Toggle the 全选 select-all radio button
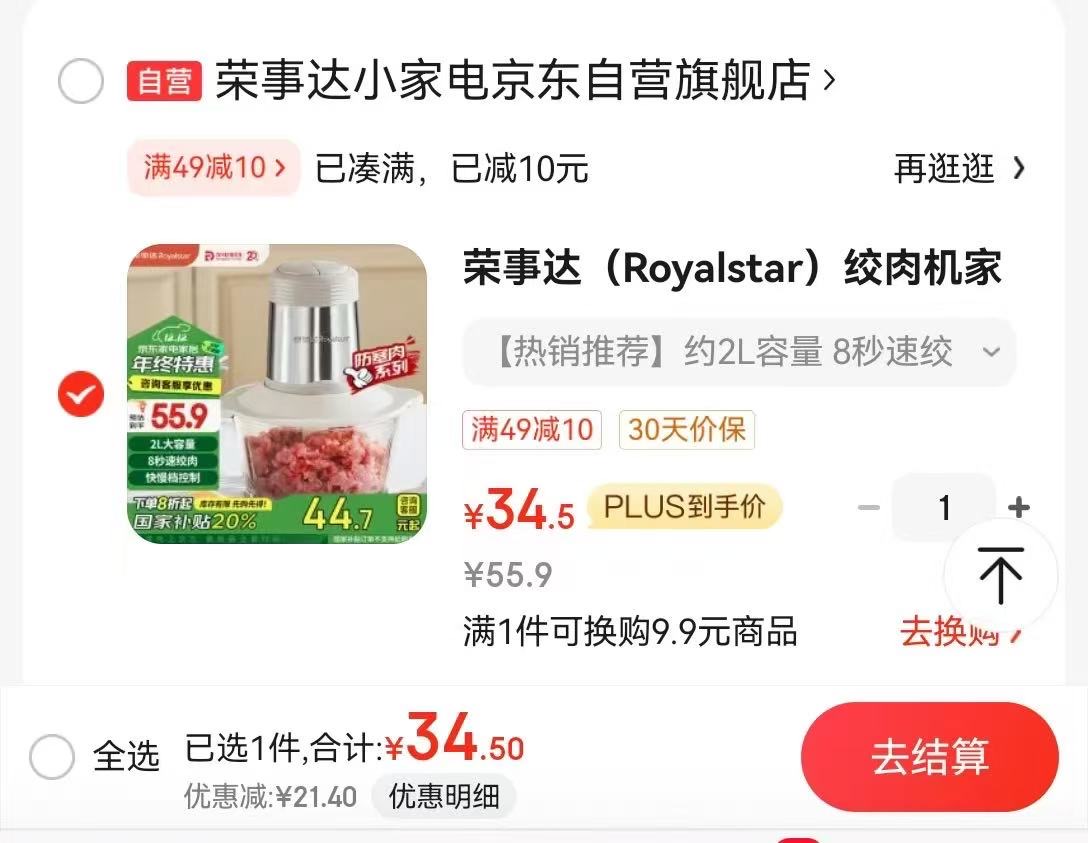The height and width of the screenshot is (843, 1088). pos(52,756)
